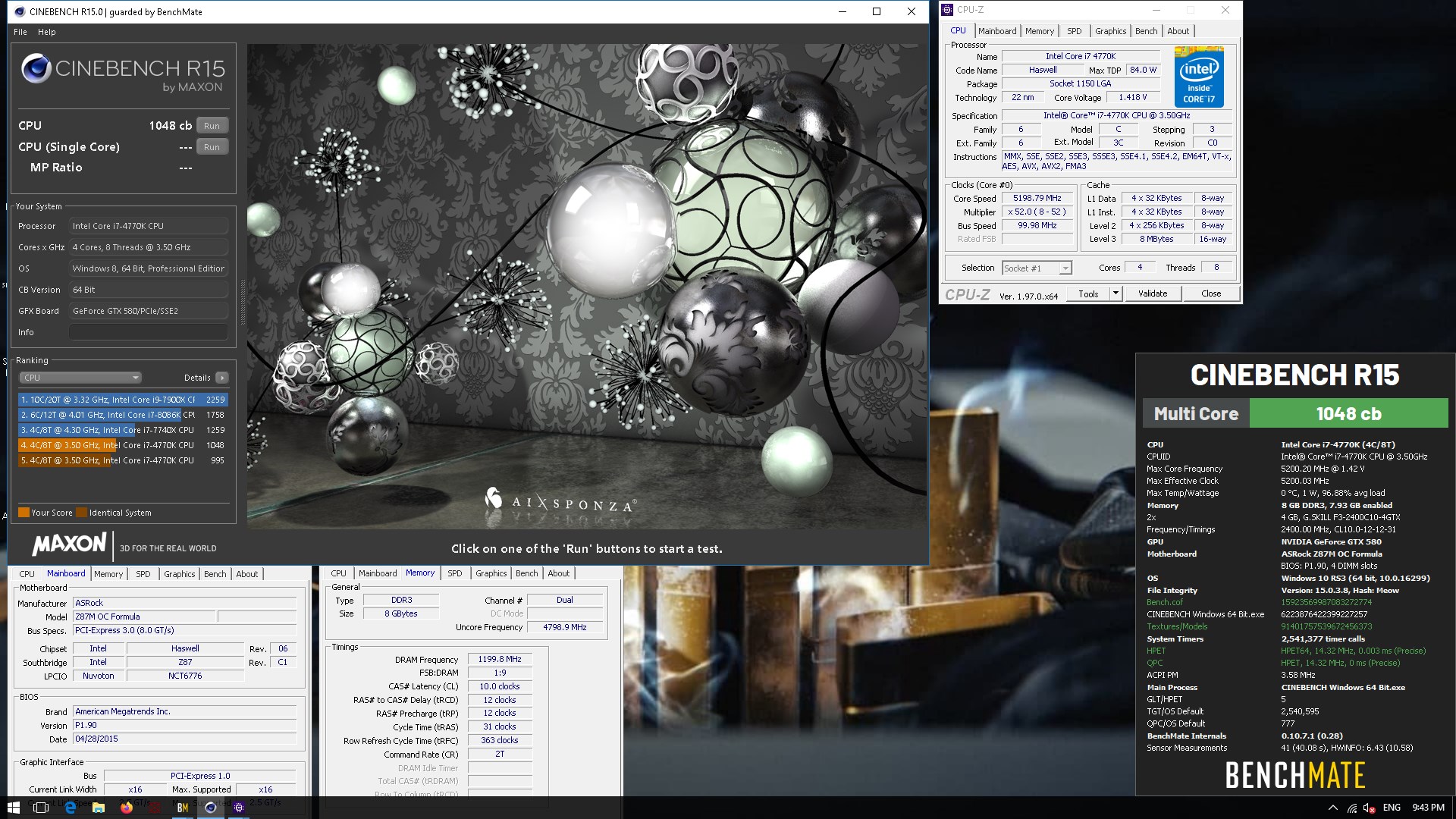Switch to Mainboard tab in Memory CPU-Z window
This screenshot has width=1456, height=819.
tap(377, 573)
